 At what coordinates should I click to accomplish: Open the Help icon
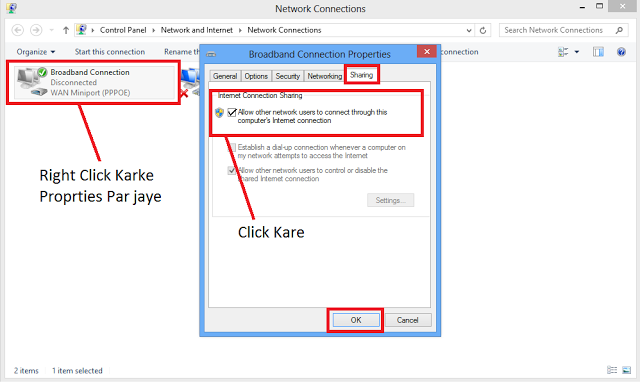coord(621,52)
